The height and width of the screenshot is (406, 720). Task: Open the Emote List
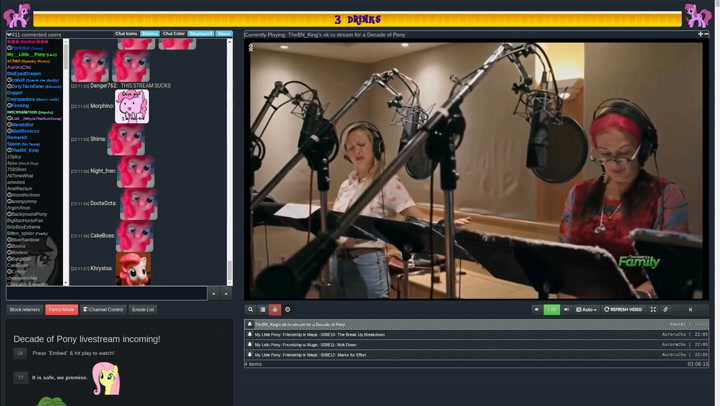143,310
